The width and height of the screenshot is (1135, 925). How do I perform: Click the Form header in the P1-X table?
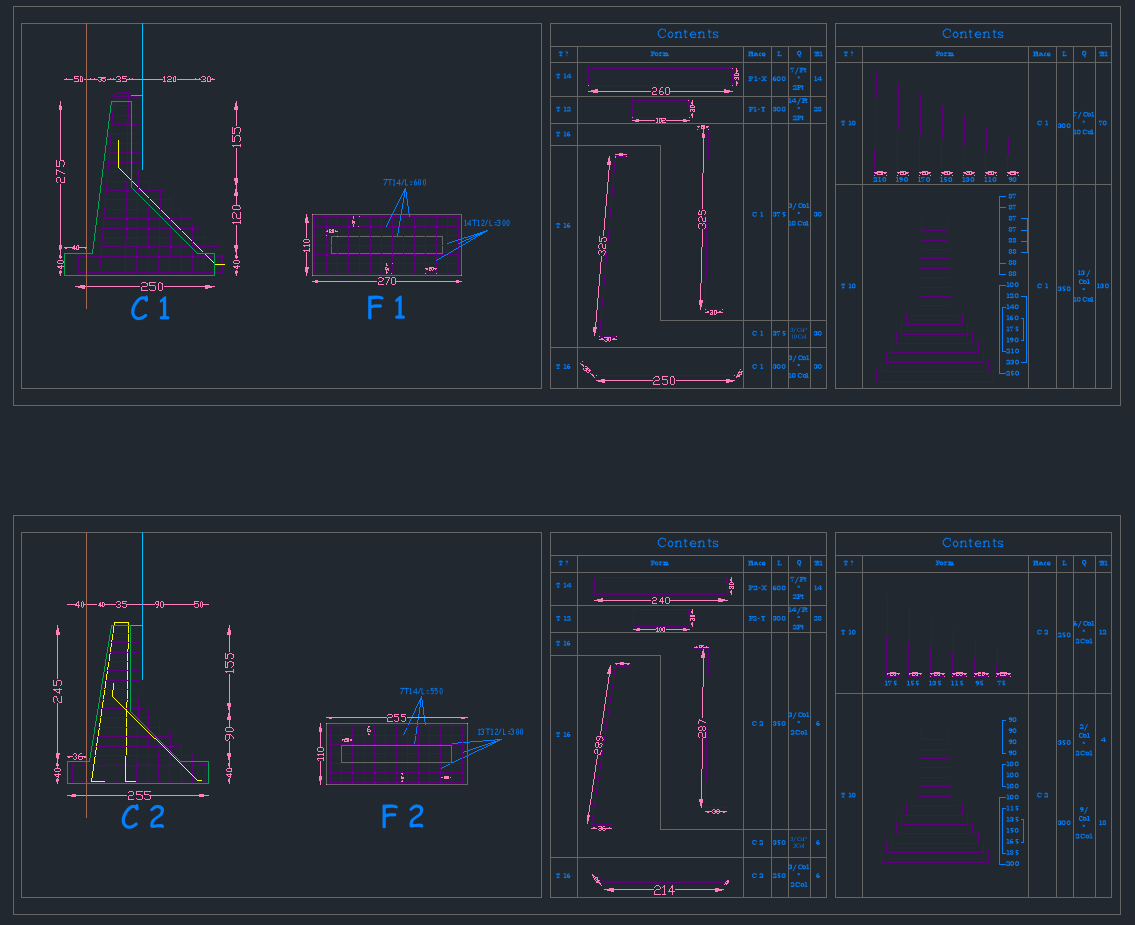[x=659, y=54]
